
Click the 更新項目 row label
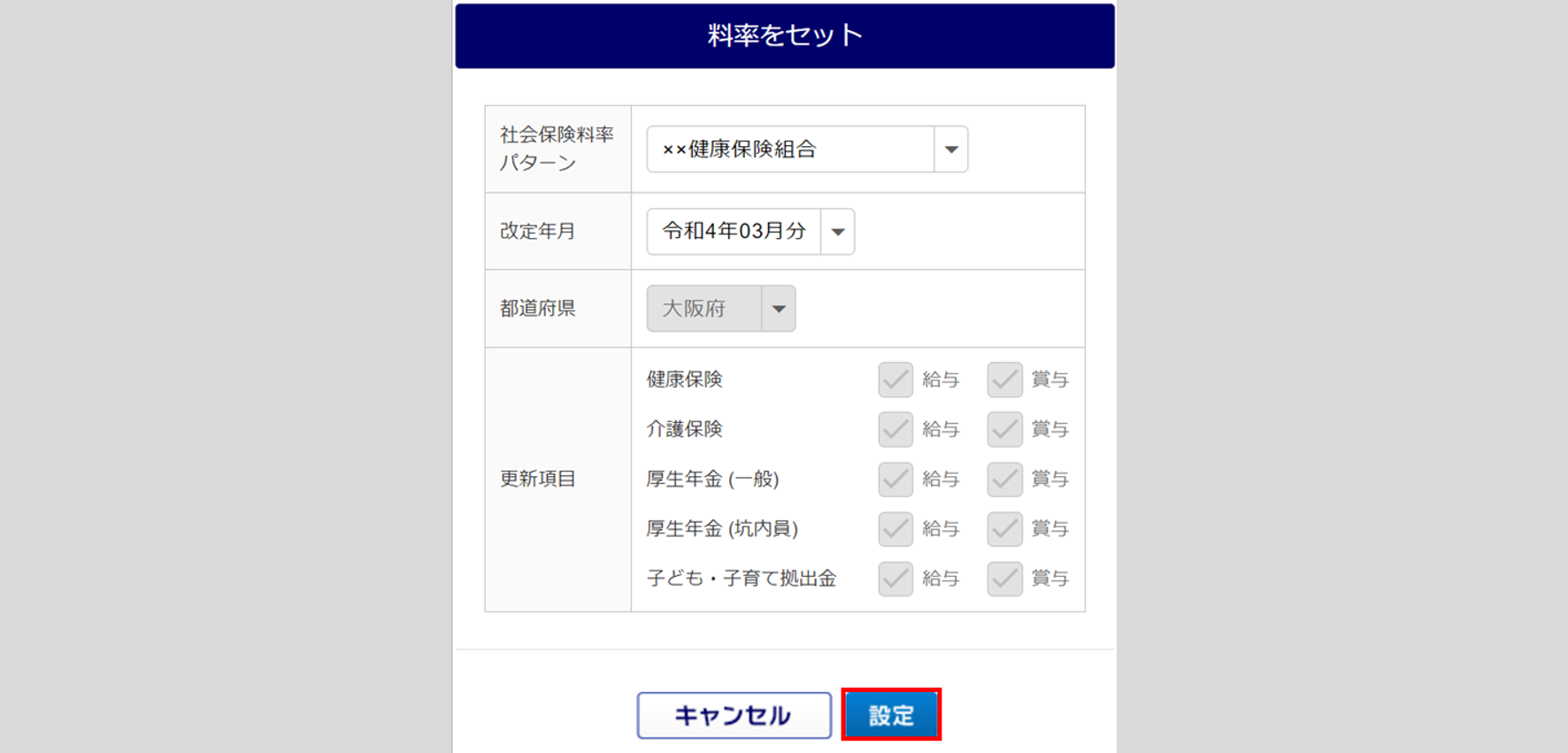tap(538, 479)
